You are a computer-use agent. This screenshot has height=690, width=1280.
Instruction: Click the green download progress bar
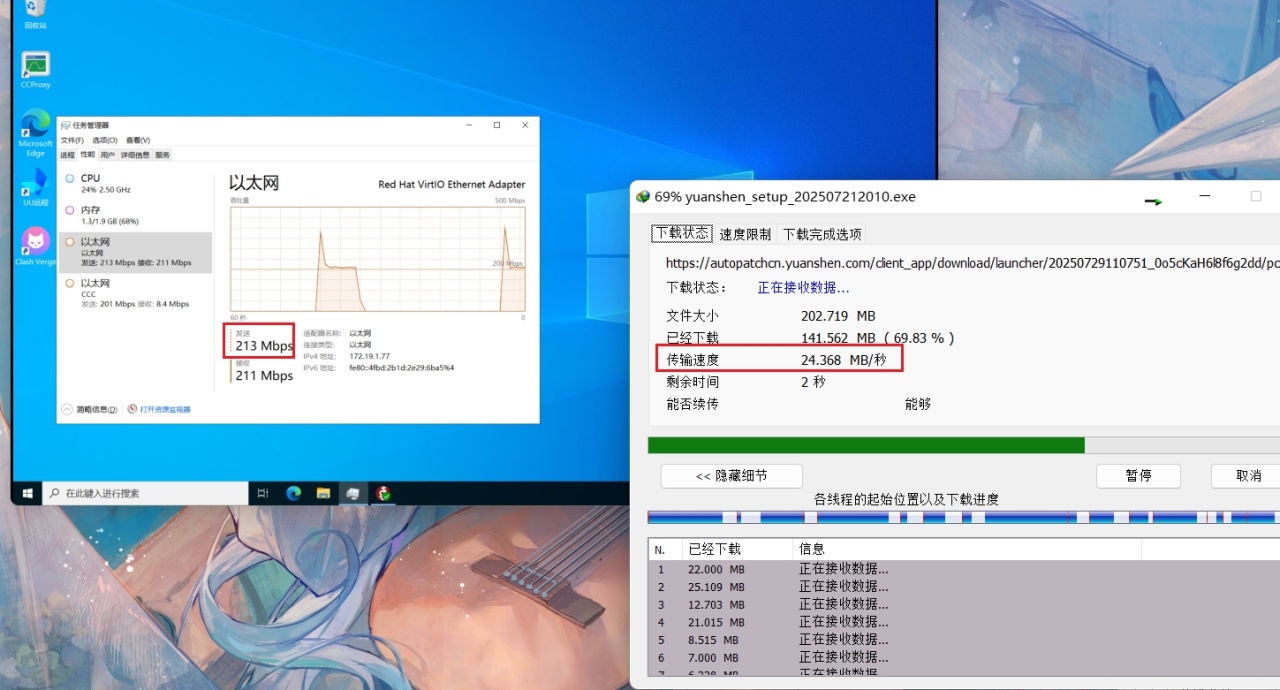(964, 445)
